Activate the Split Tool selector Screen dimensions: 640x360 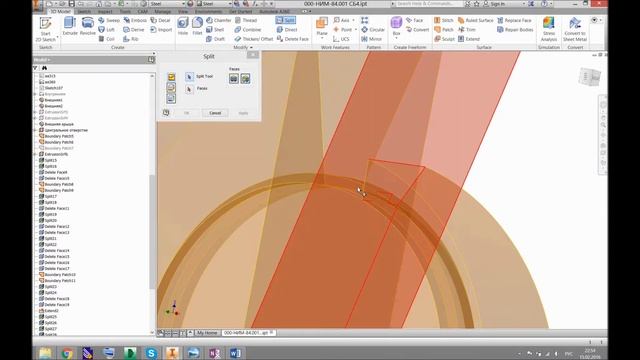click(189, 76)
